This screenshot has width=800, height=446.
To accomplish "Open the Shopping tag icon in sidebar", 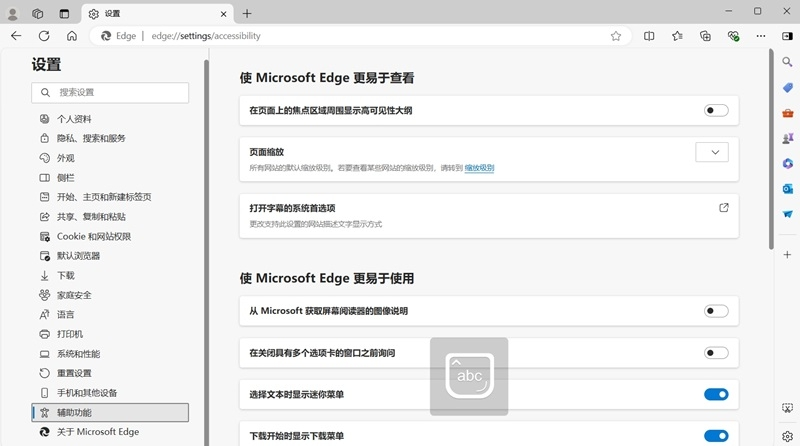I will pyautogui.click(x=787, y=88).
